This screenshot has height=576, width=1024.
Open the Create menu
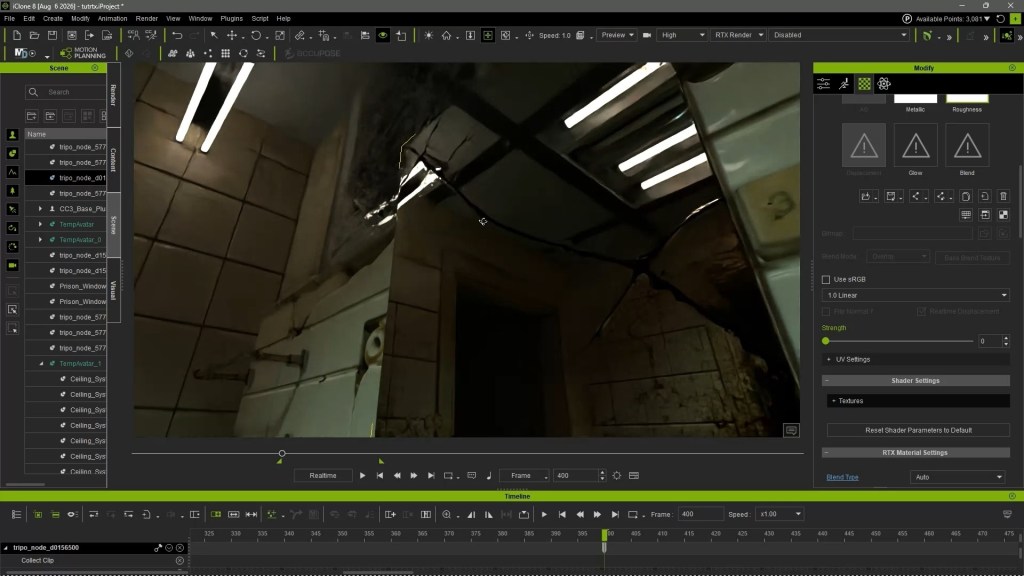53,18
